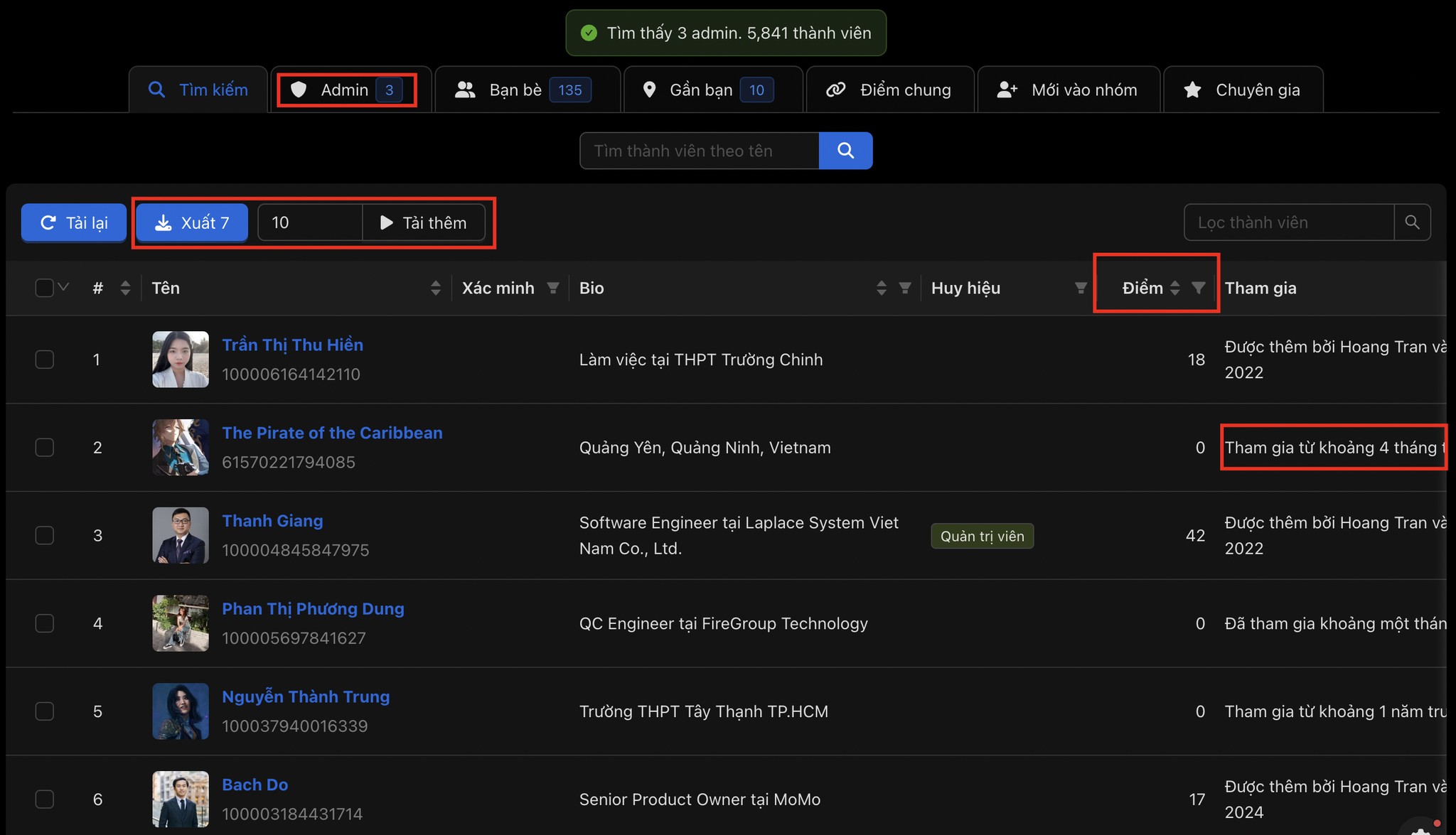Click the blue search magnifier button
Screen dimensions: 1456x835
coord(845,151)
